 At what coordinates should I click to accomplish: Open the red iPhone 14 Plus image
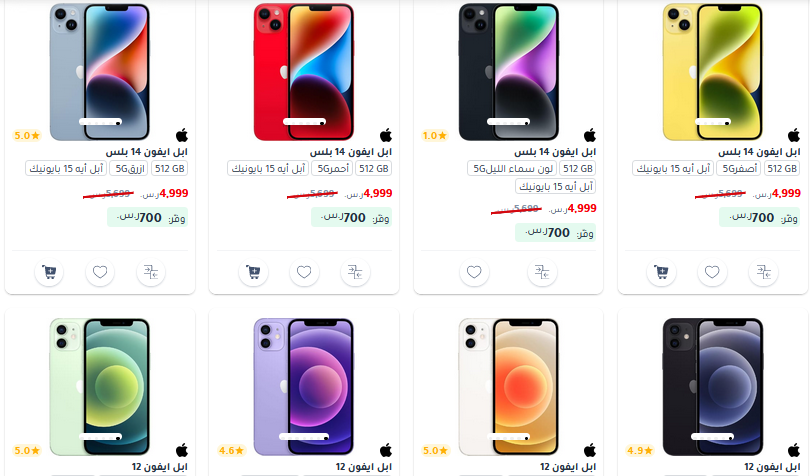[x=304, y=71]
